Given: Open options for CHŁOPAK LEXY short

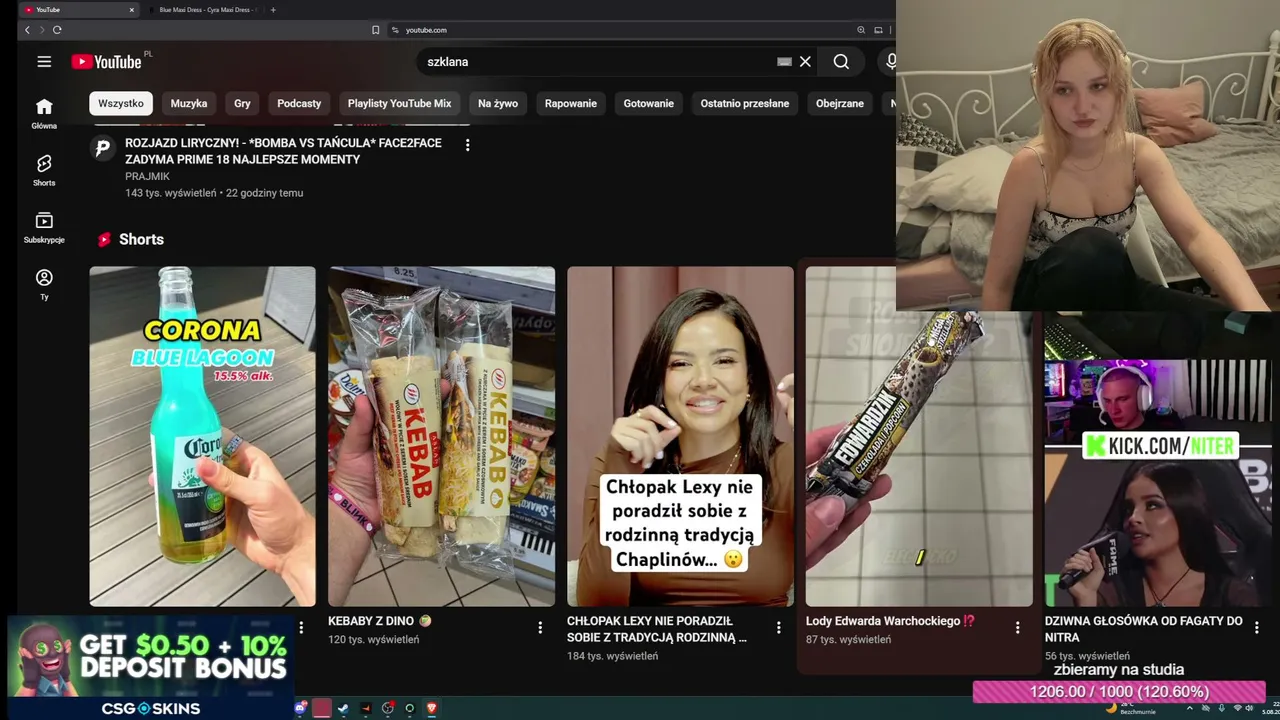Looking at the screenshot, I should point(779,628).
